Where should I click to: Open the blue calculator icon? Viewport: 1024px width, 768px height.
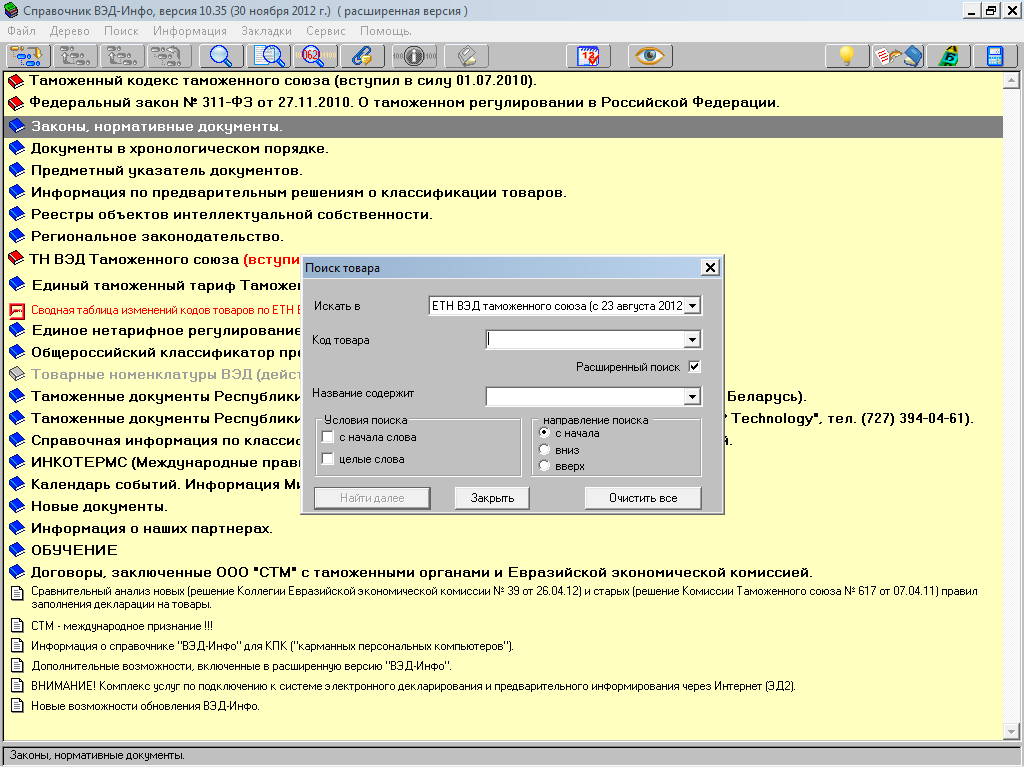pyautogui.click(x=995, y=56)
